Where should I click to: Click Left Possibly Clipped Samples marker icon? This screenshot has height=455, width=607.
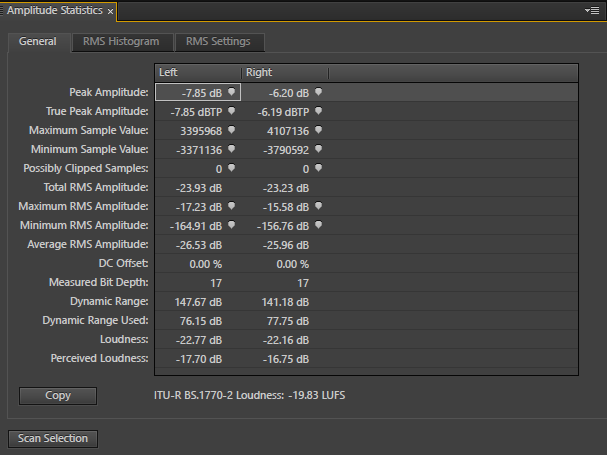[x=231, y=168]
